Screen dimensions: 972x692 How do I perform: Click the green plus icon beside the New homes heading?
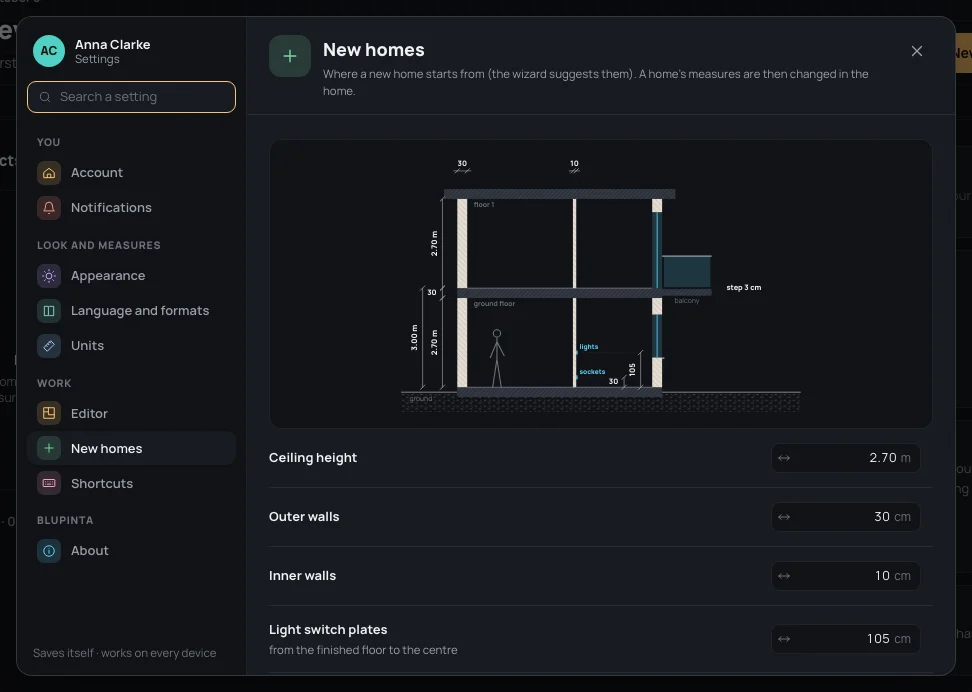pyautogui.click(x=289, y=56)
